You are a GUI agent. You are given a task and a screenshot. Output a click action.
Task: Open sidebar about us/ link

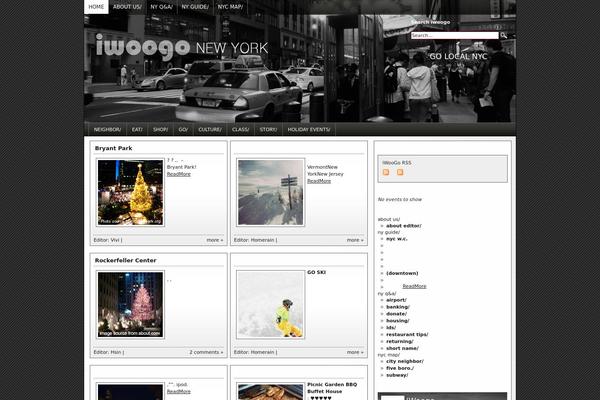point(389,219)
